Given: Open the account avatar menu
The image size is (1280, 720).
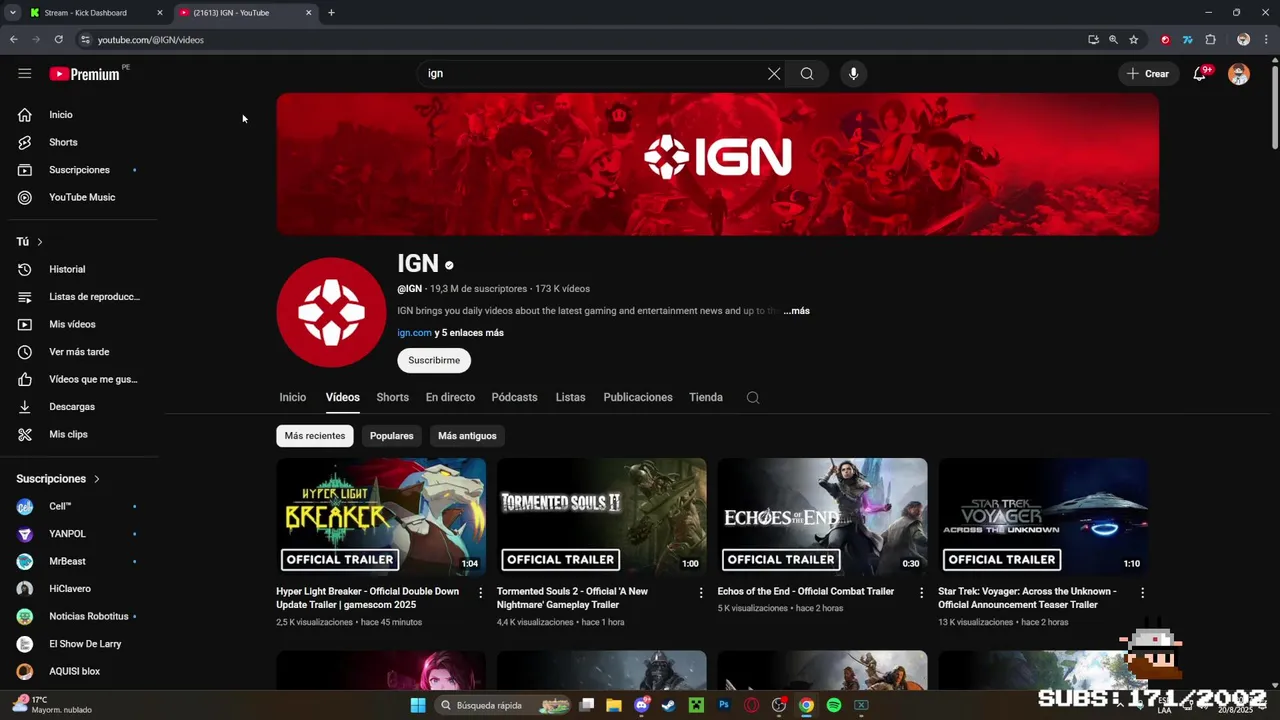Looking at the screenshot, I should point(1239,74).
